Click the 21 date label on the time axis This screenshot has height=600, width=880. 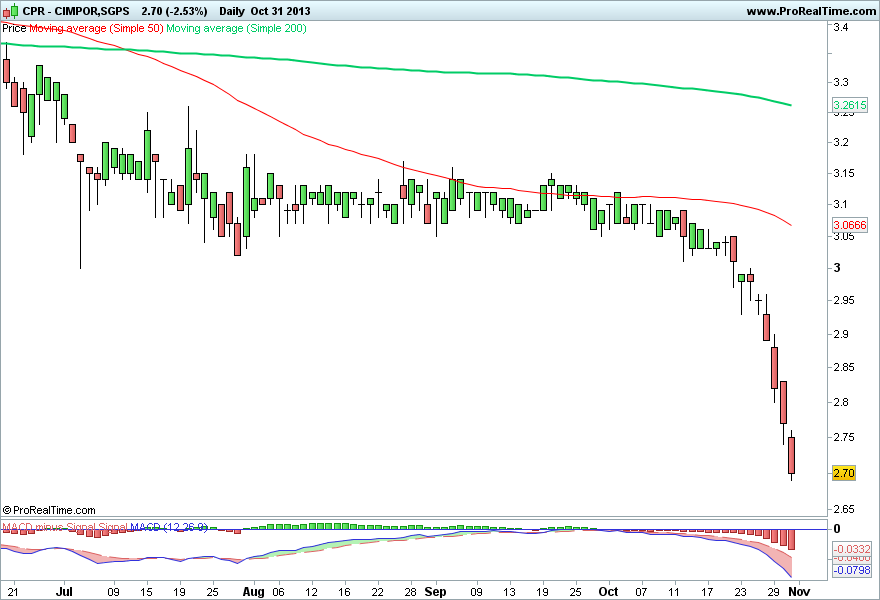13,592
